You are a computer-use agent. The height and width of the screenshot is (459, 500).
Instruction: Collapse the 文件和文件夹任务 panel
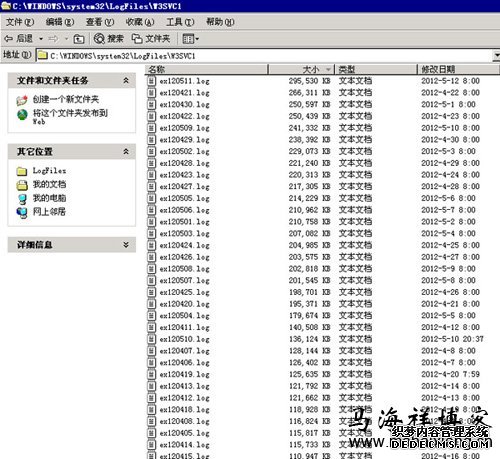[126, 80]
